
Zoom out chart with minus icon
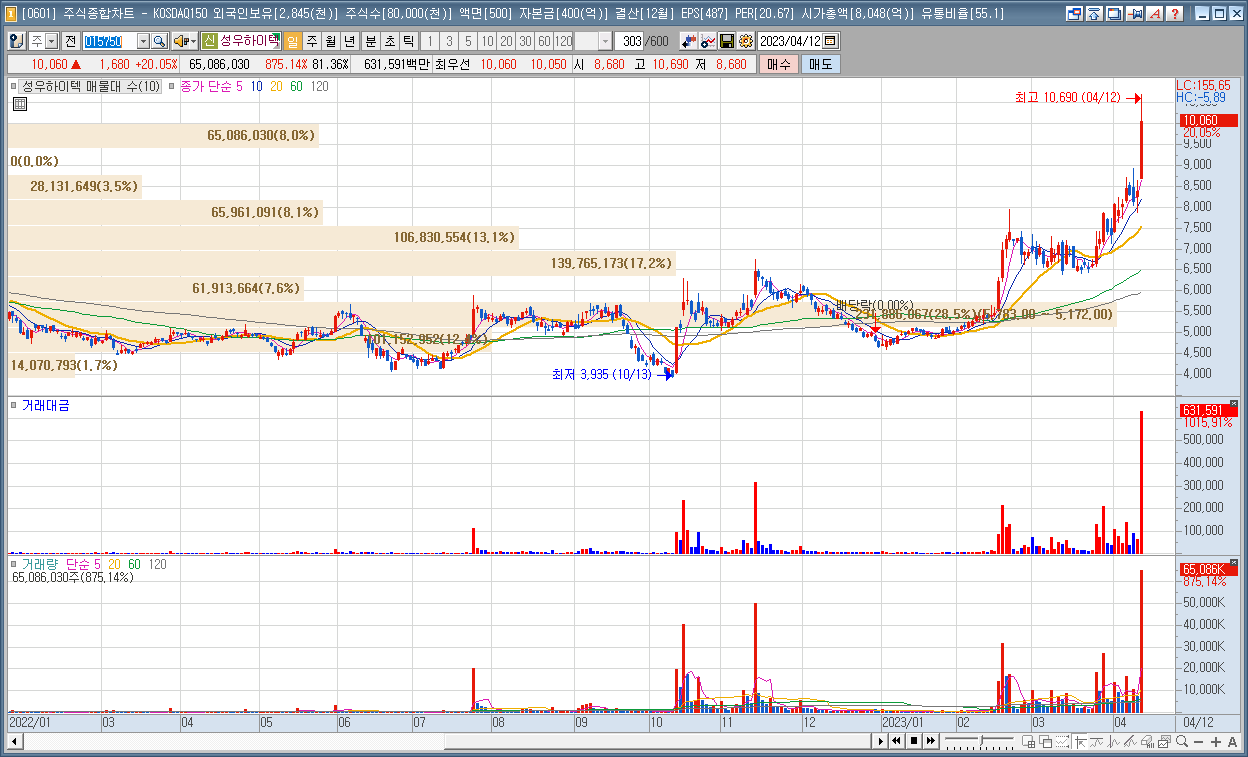pyautogui.click(x=1198, y=741)
